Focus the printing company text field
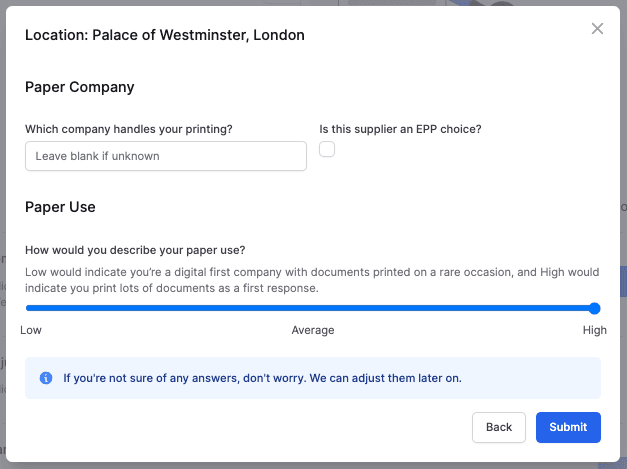 [x=166, y=156]
